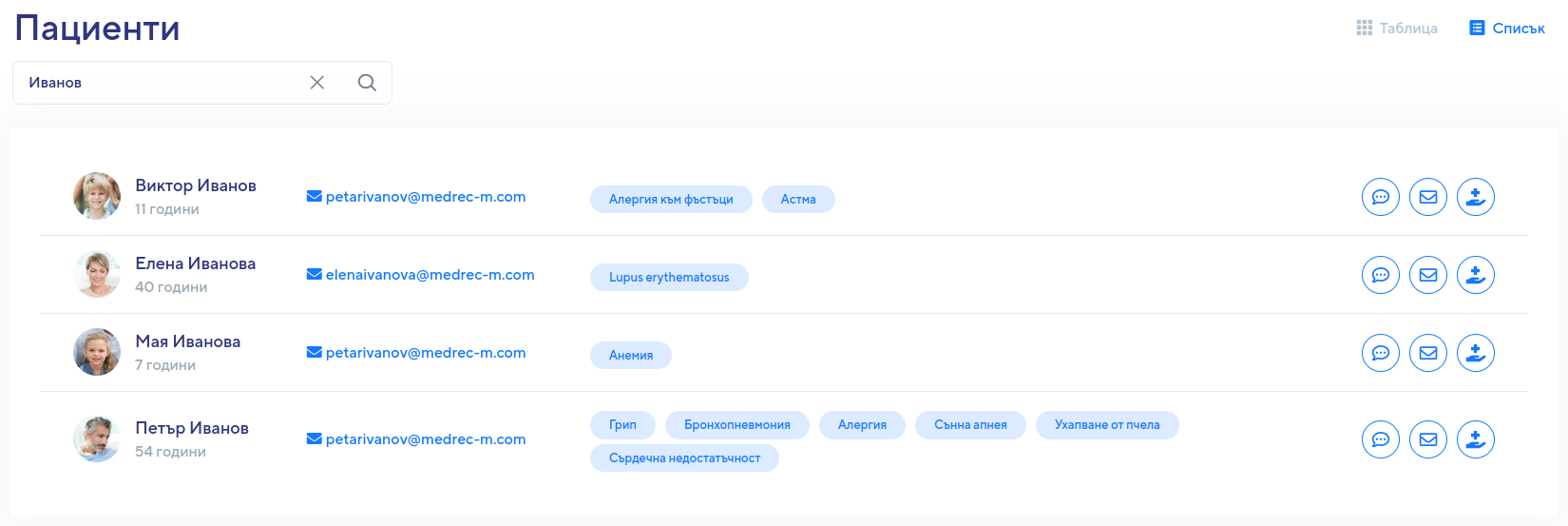Click into the search field containing Иванов
Image resolution: width=1568 pixels, height=526 pixels.
point(162,83)
